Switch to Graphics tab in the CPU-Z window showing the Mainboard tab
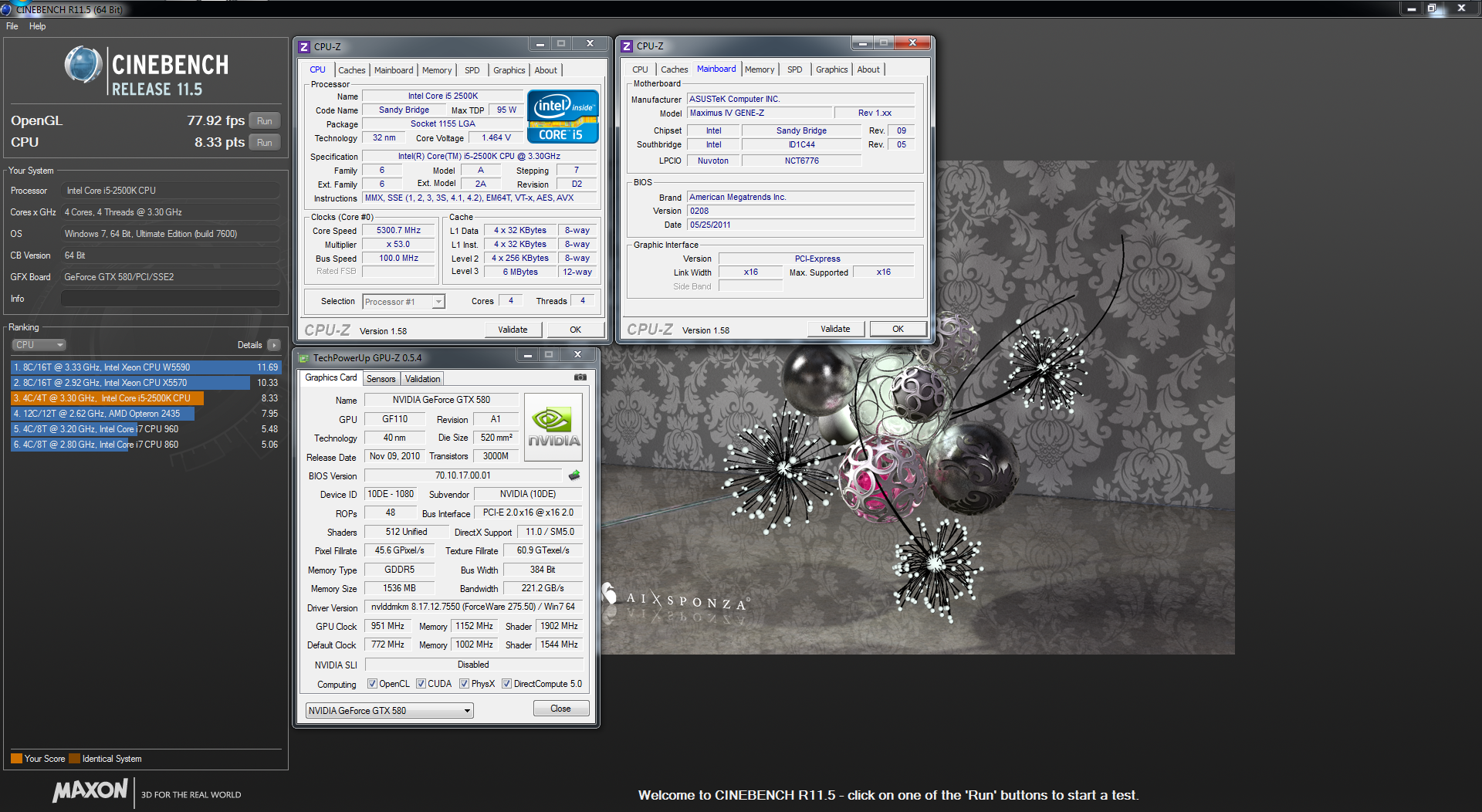This screenshot has width=1482, height=812. tap(832, 69)
